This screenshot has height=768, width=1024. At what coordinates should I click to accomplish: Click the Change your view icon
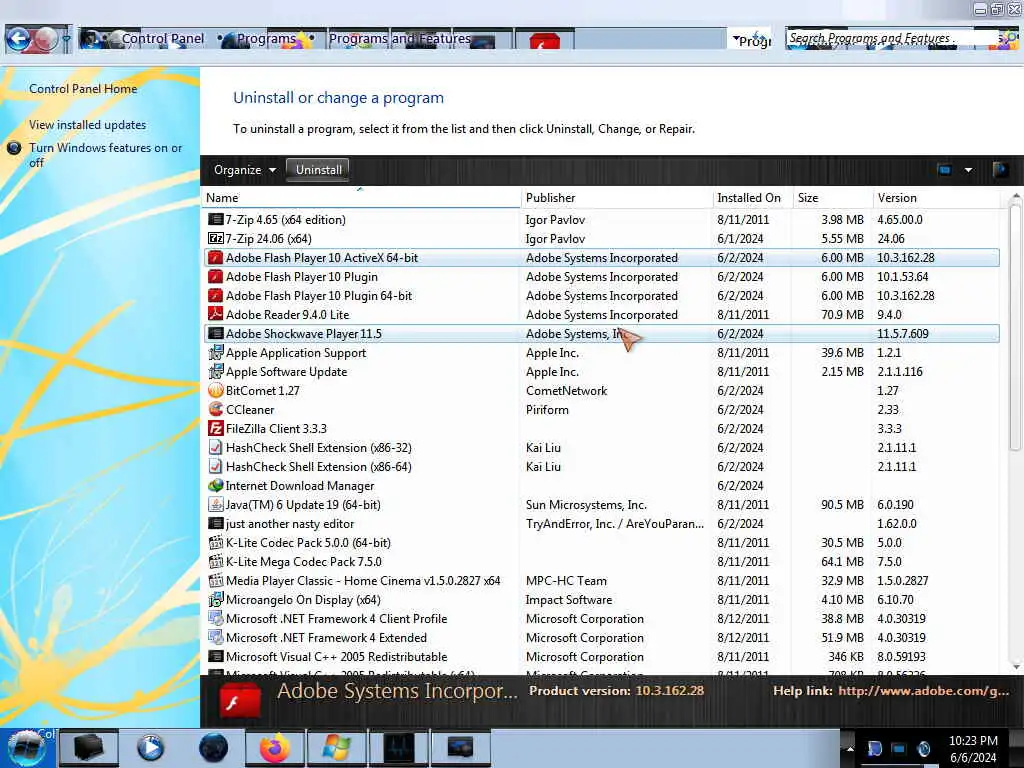click(x=944, y=170)
